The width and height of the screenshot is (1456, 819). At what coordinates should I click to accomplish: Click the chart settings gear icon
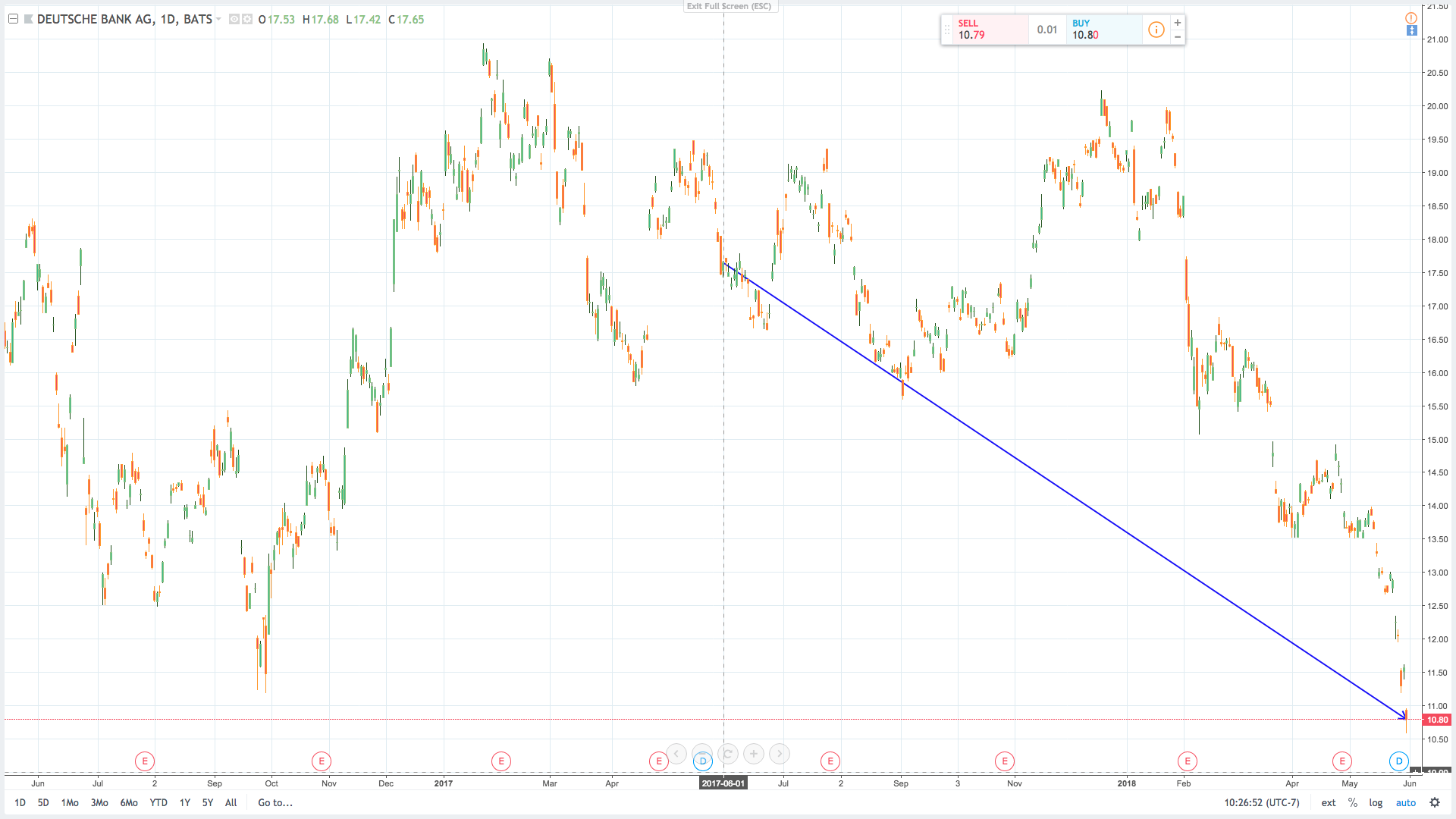pyautogui.click(x=1434, y=802)
